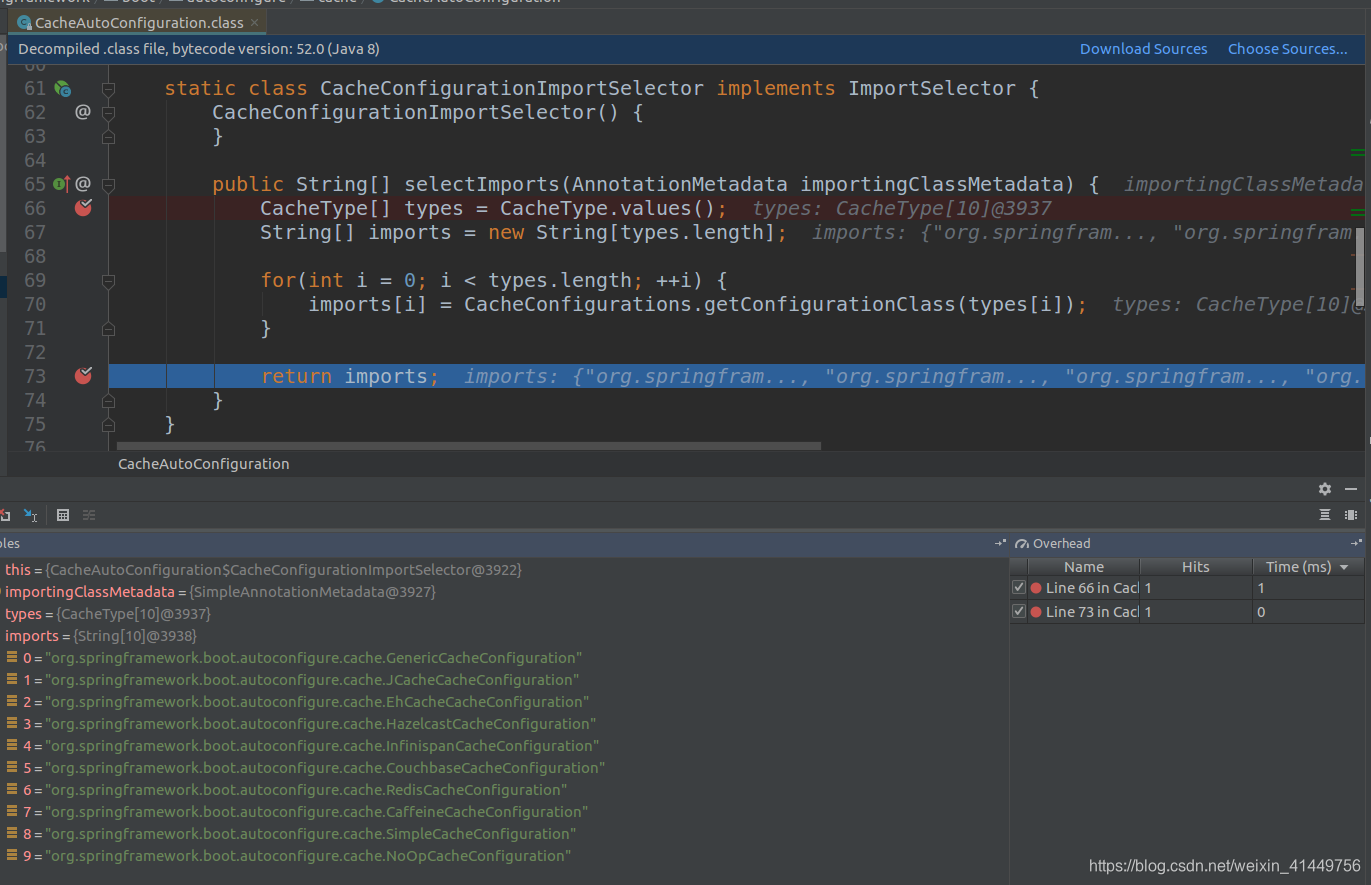Click the breakpoint marker on line 66
This screenshot has width=1371, height=885.
(x=83, y=208)
